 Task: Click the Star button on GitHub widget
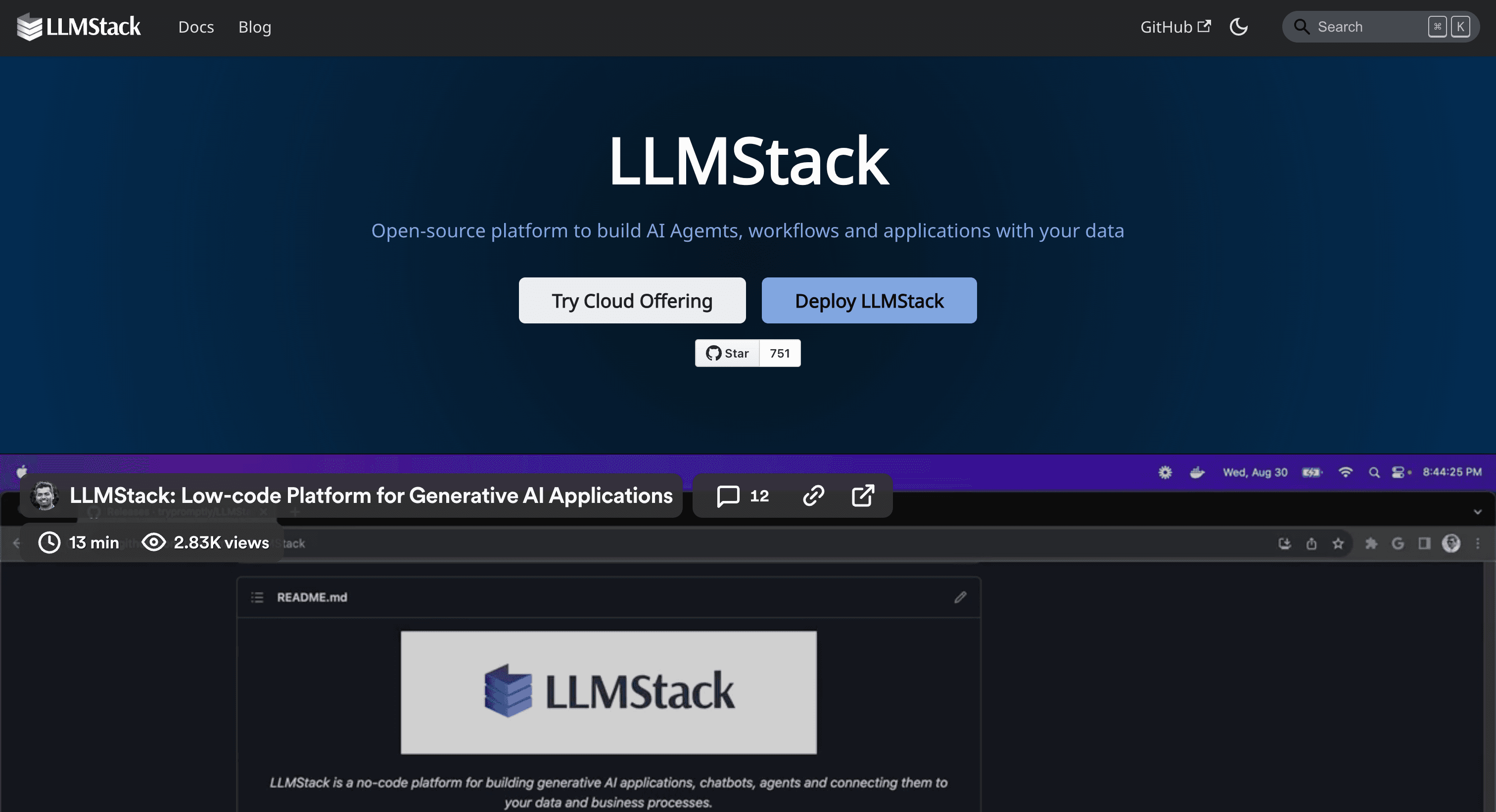727,352
